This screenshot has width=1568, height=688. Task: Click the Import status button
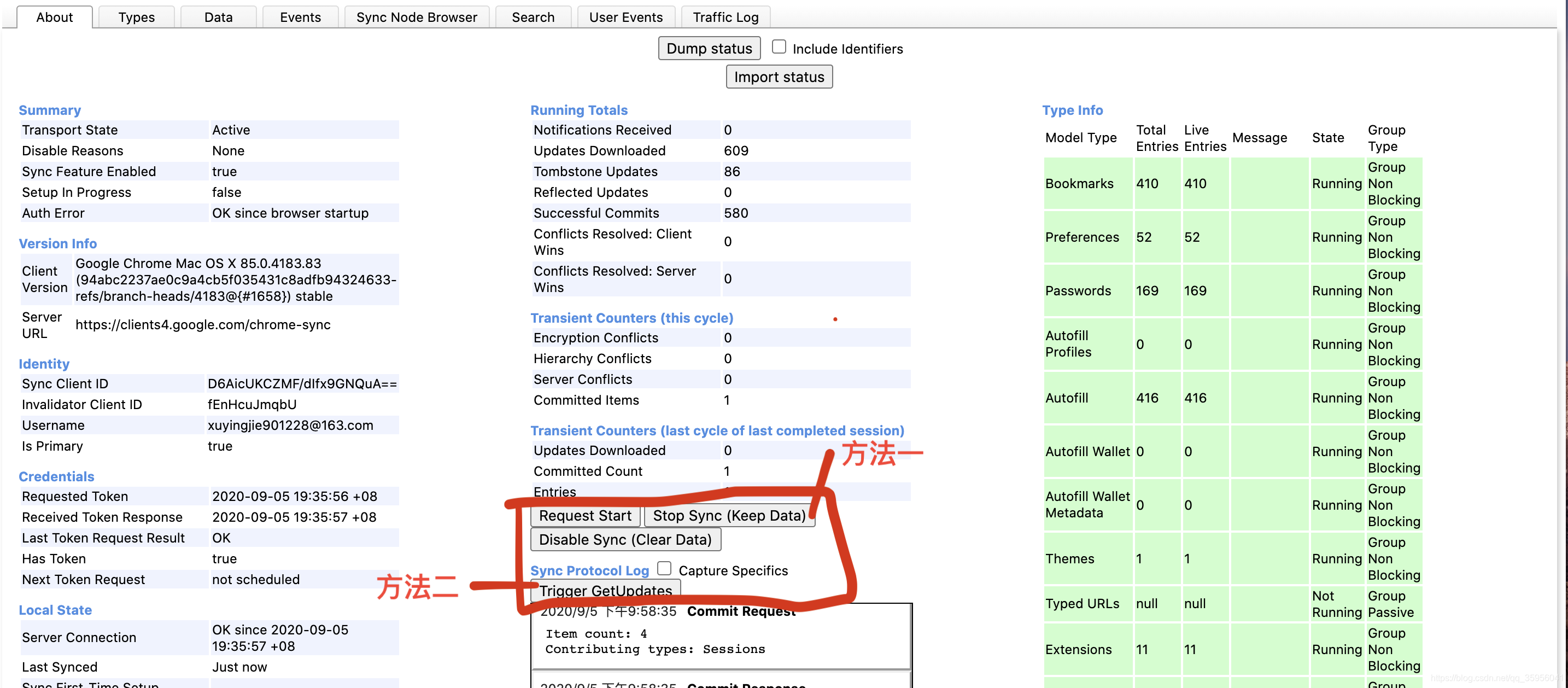(x=779, y=77)
